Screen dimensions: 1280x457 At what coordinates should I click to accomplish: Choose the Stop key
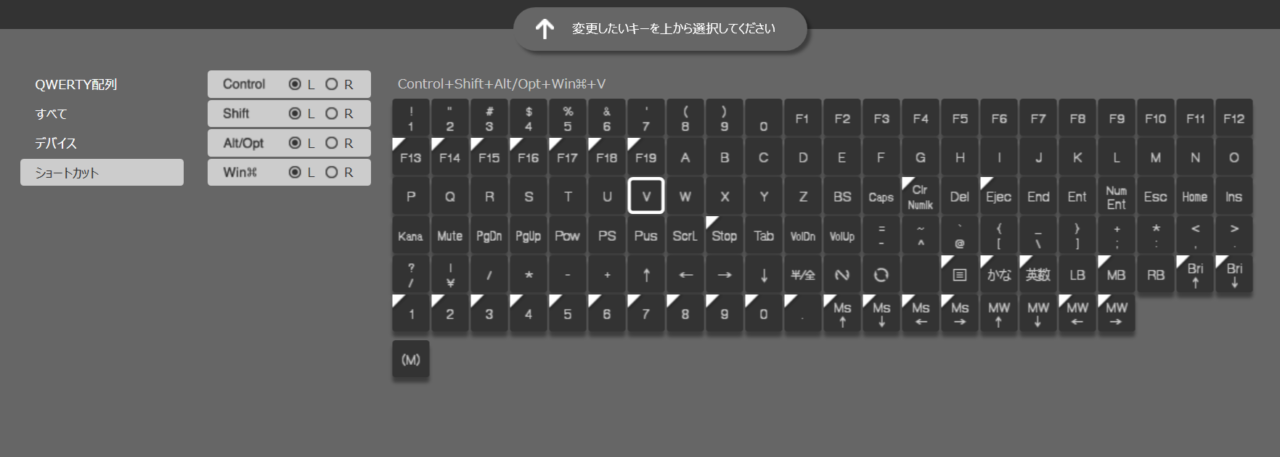click(x=724, y=236)
